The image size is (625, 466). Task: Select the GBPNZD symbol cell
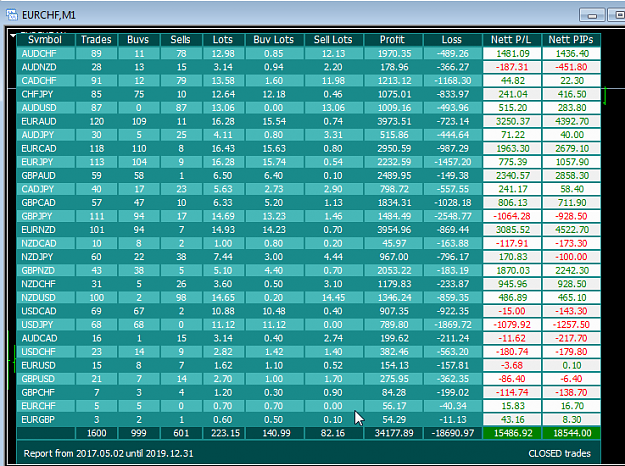(x=45, y=270)
